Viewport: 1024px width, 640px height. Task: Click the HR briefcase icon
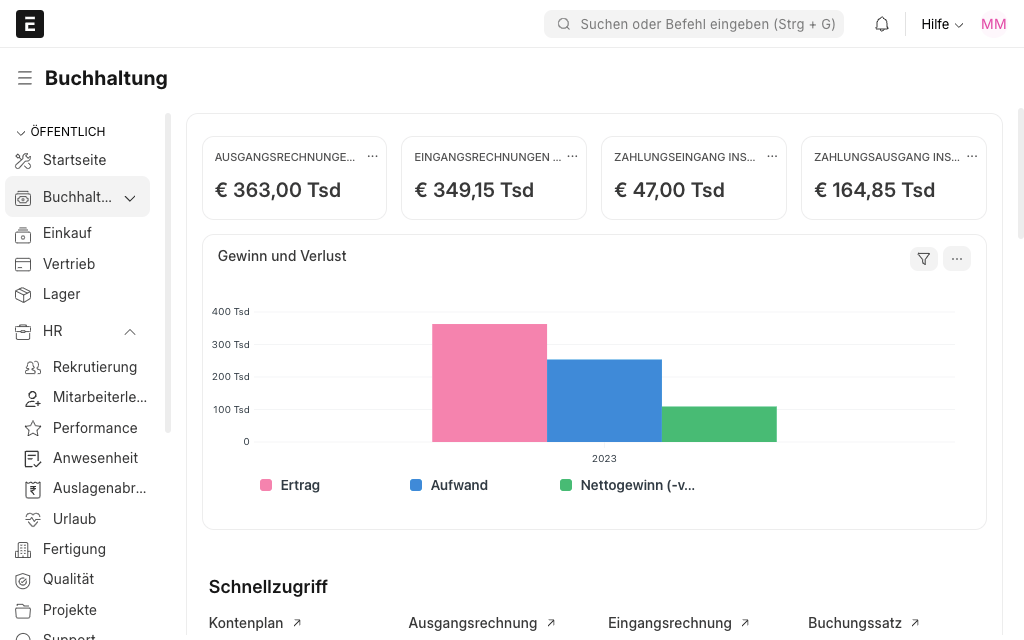[23, 332]
